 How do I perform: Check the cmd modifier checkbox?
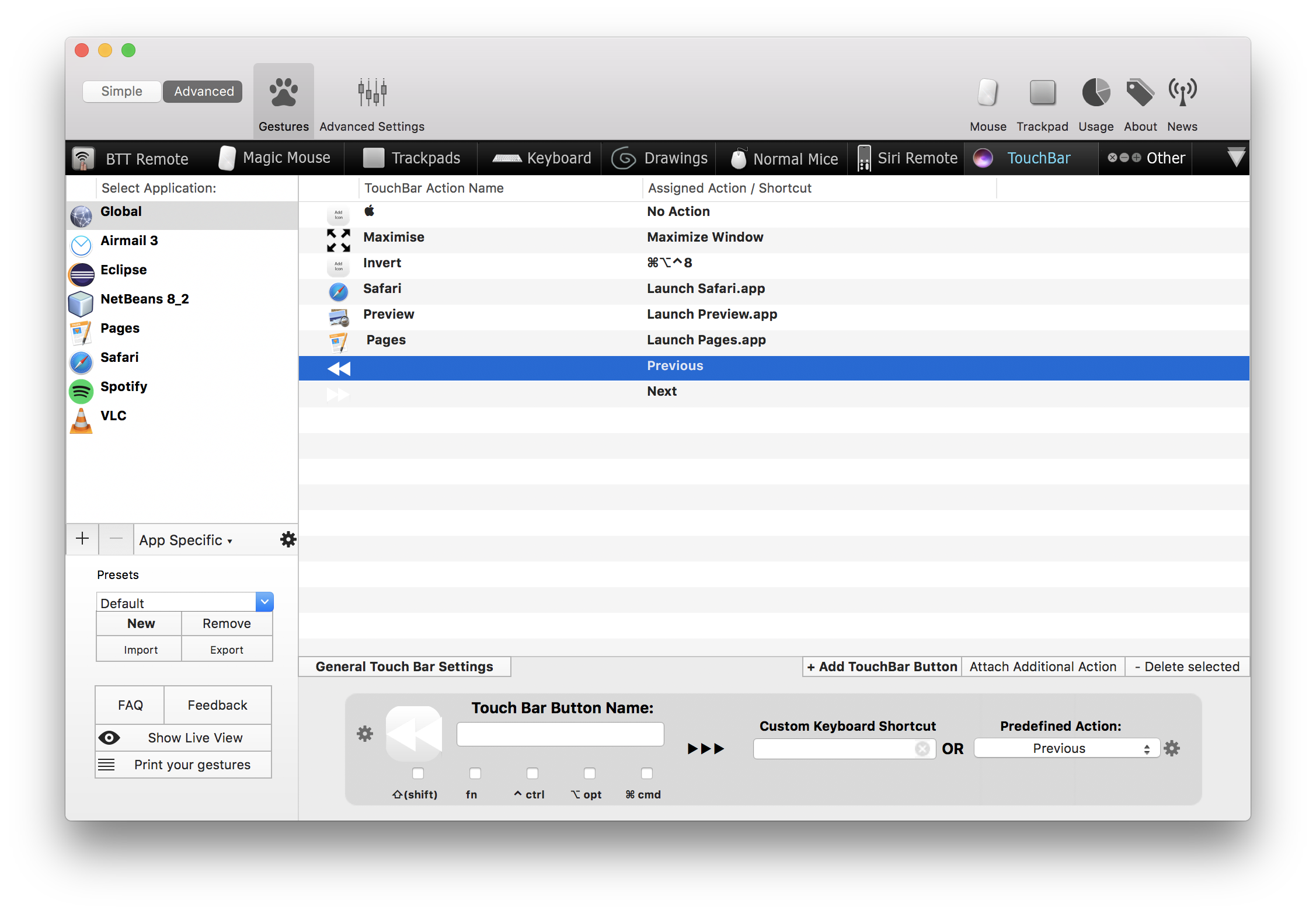(647, 773)
